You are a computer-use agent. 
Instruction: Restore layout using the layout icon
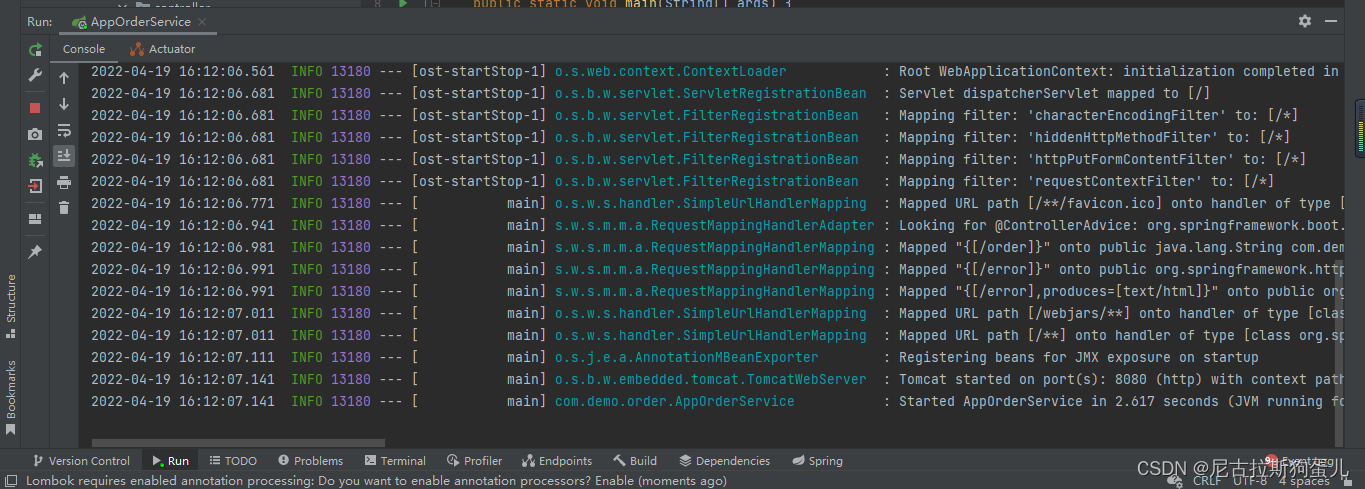(35, 219)
